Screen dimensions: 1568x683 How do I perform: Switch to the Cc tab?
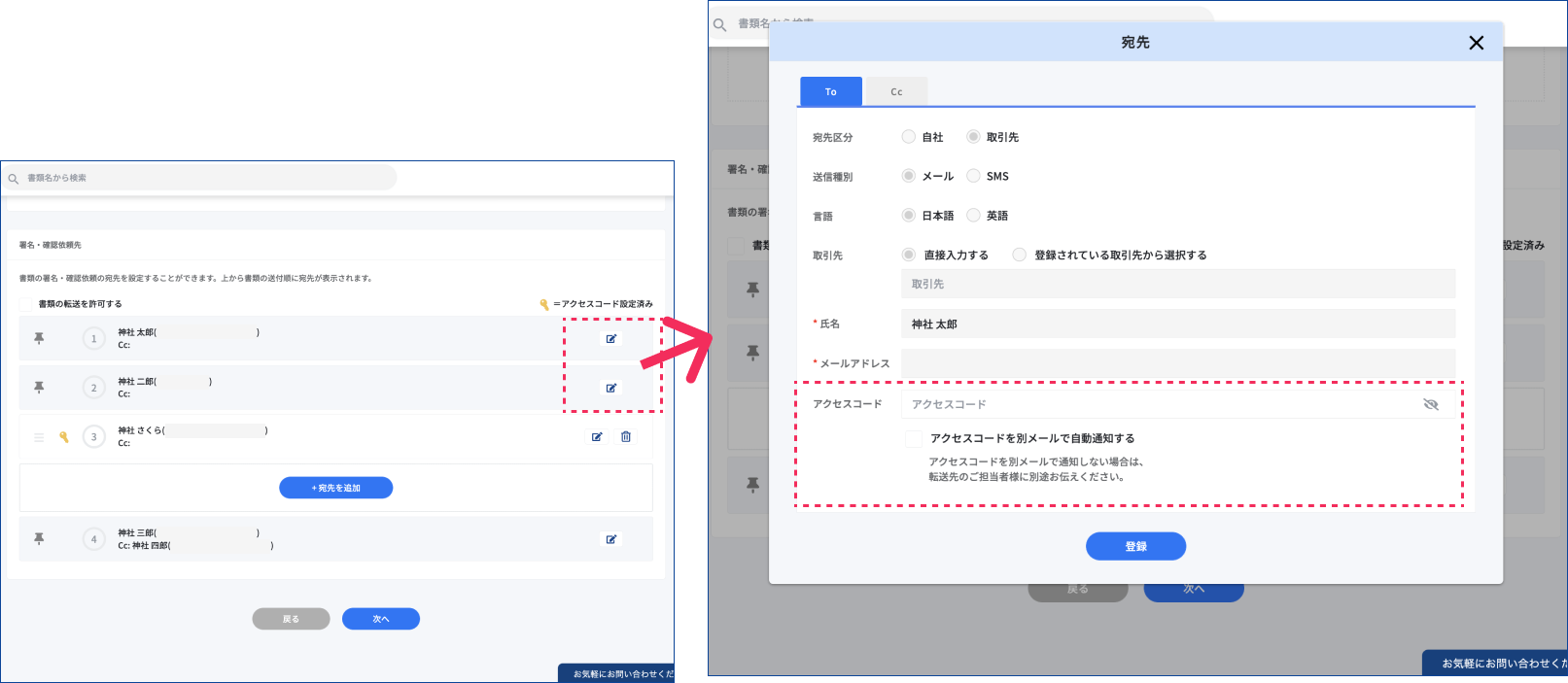(896, 91)
